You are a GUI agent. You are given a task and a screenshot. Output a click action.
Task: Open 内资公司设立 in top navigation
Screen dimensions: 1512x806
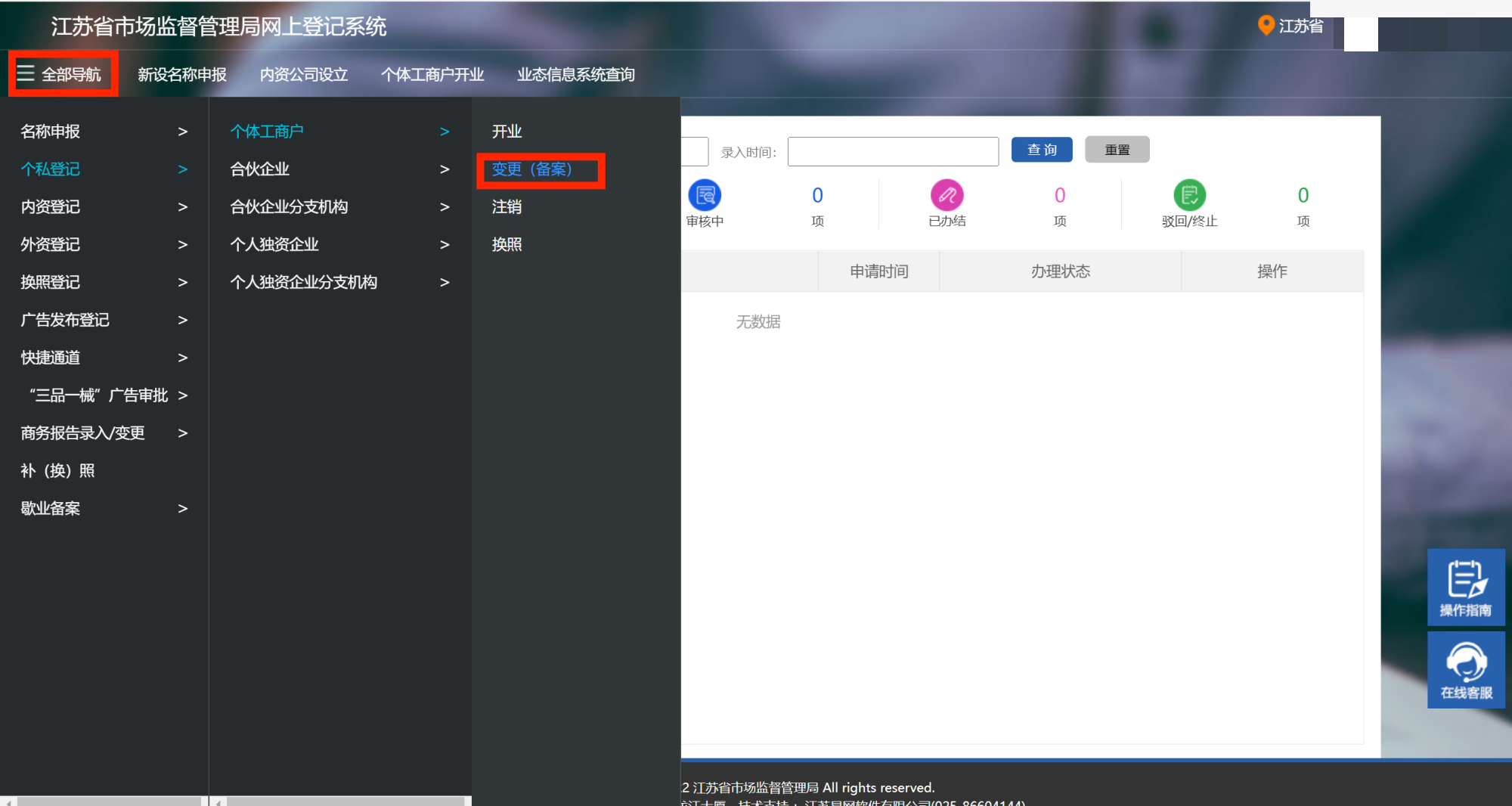(x=303, y=75)
